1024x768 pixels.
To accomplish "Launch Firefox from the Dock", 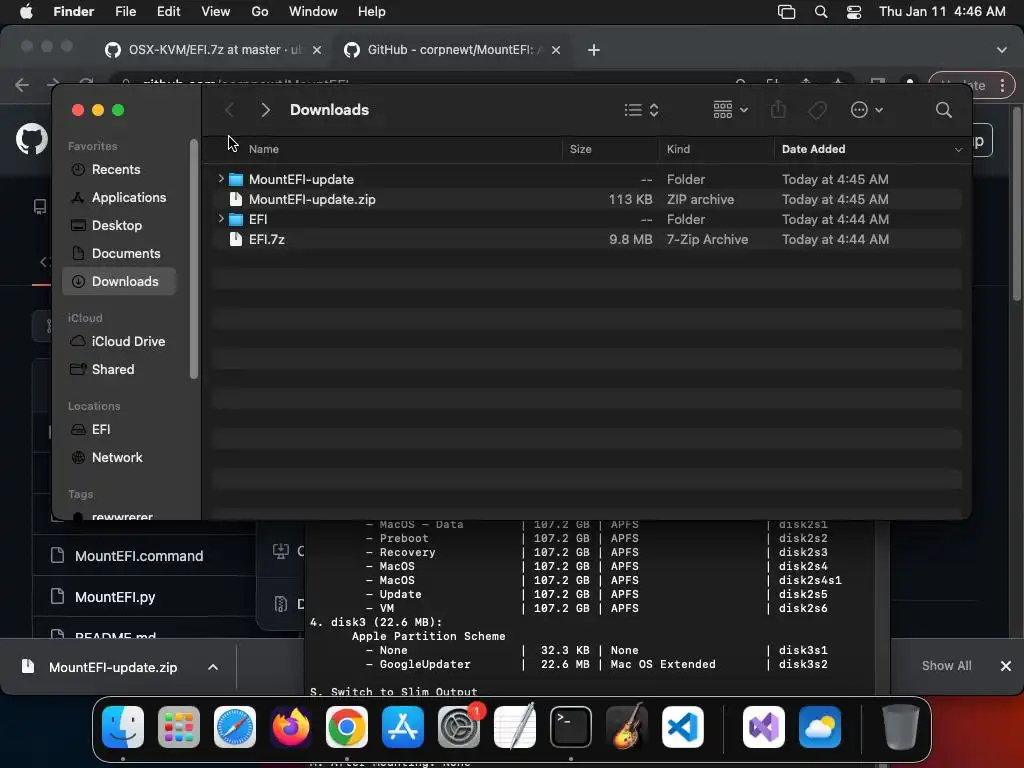I will [291, 727].
